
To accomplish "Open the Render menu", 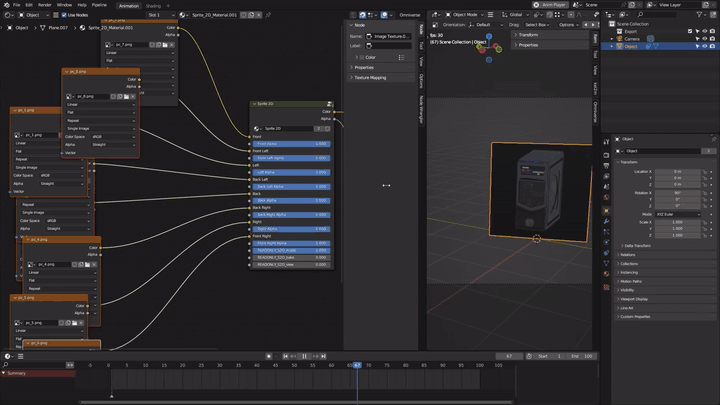I will point(45,5).
